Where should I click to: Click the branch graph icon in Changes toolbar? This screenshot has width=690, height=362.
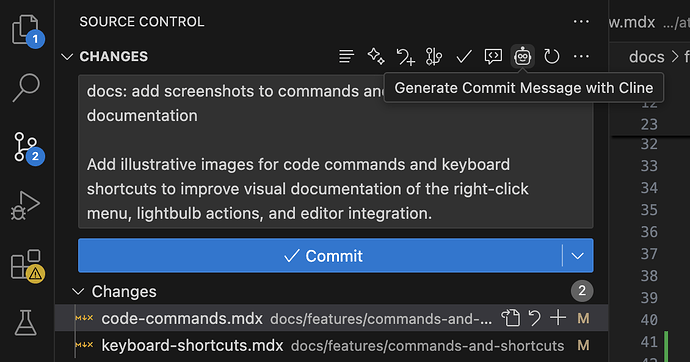point(434,57)
